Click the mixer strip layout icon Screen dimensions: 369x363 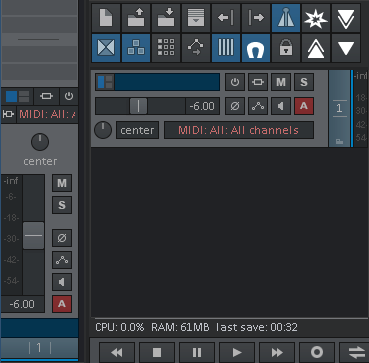(x=17, y=97)
